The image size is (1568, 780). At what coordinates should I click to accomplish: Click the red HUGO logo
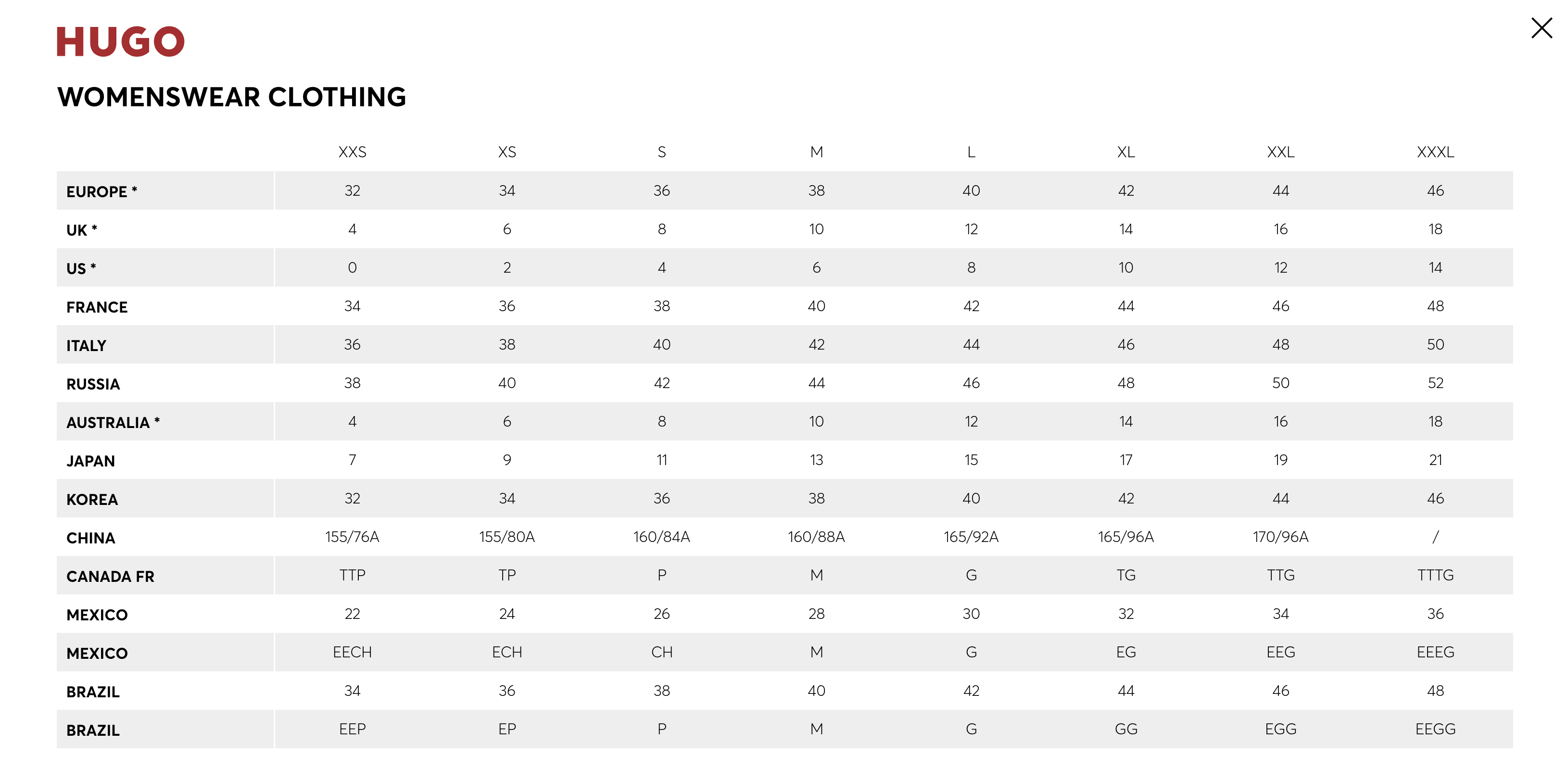pos(121,41)
